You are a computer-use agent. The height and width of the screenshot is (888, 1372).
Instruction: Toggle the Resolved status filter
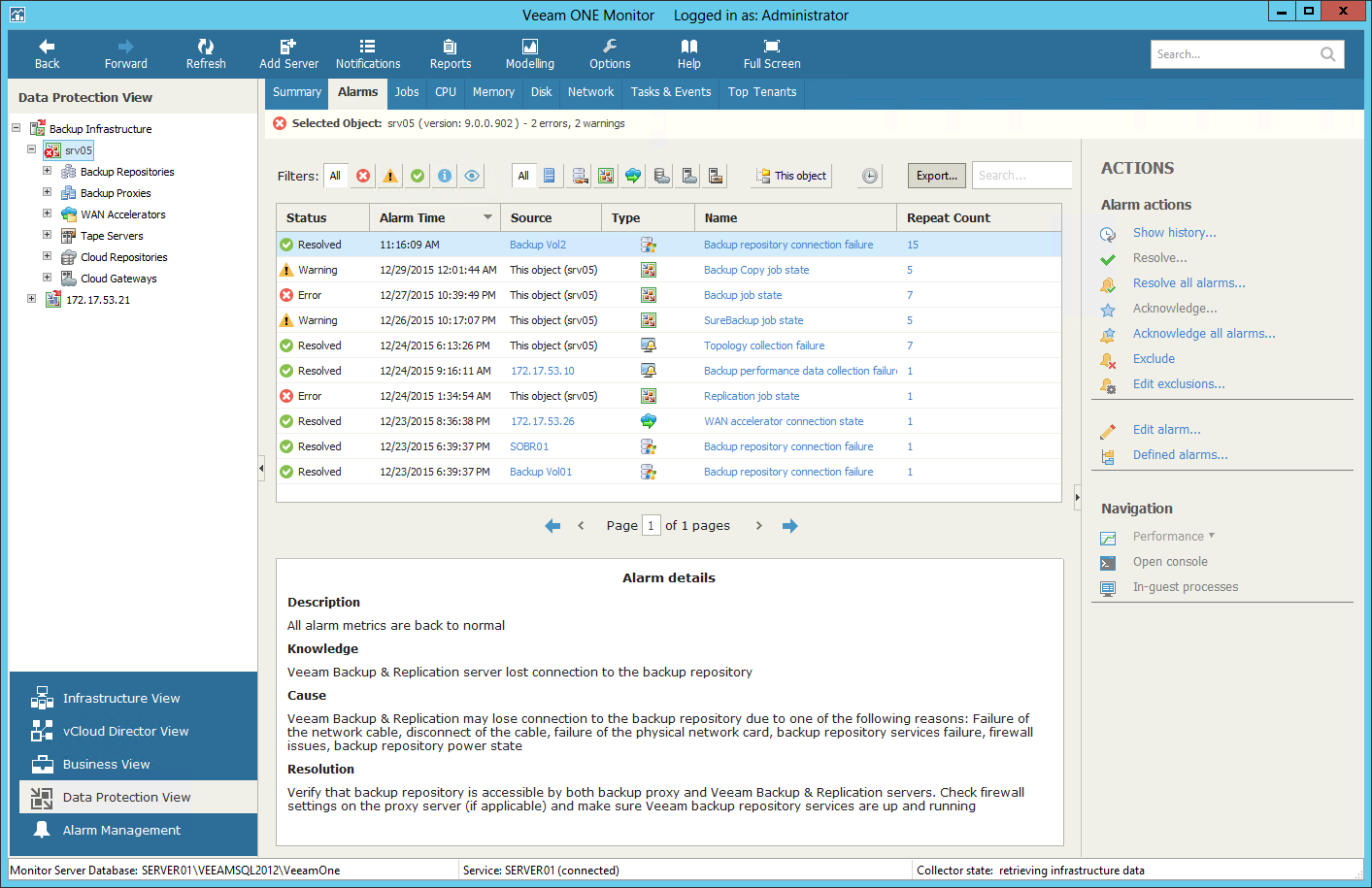[x=418, y=176]
